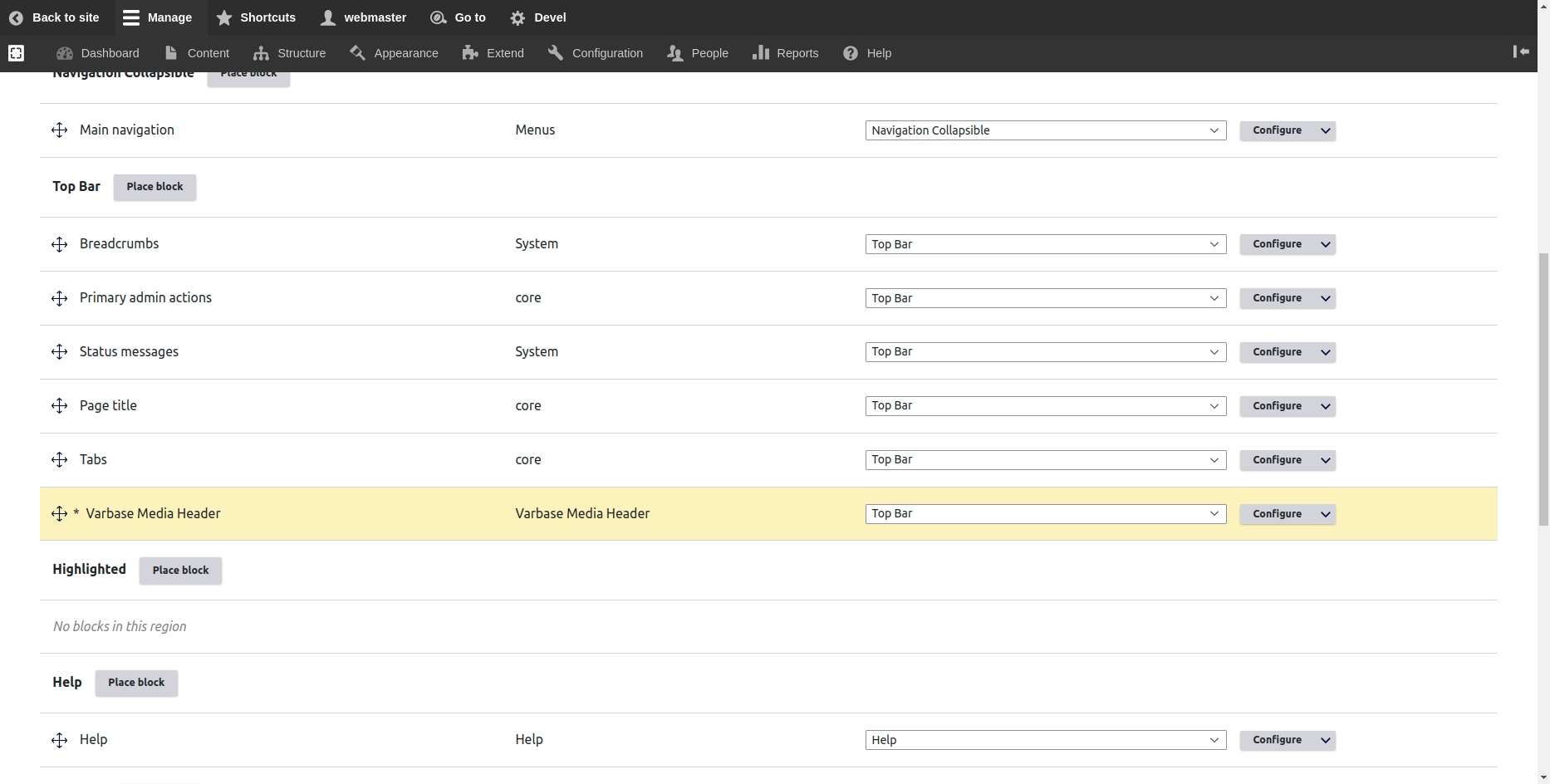Configure the Primary admin actions block
Viewport: 1550px width, 784px height.
point(1277,298)
